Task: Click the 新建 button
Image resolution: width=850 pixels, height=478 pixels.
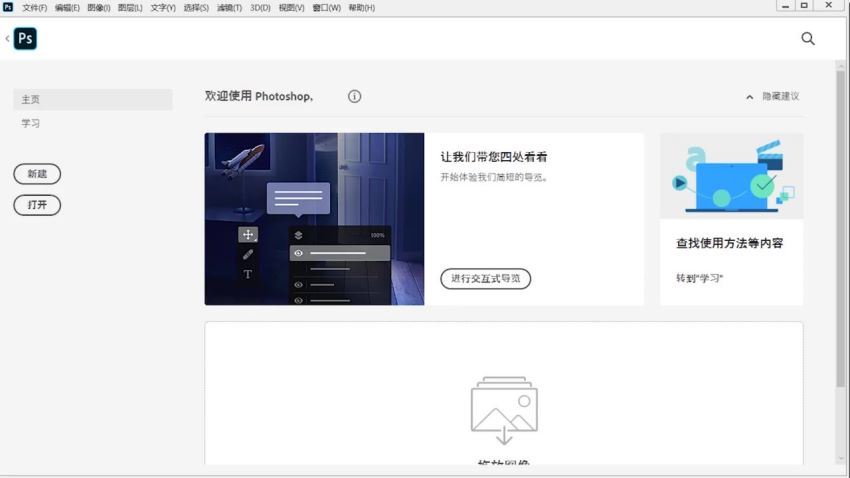Action: coord(37,174)
